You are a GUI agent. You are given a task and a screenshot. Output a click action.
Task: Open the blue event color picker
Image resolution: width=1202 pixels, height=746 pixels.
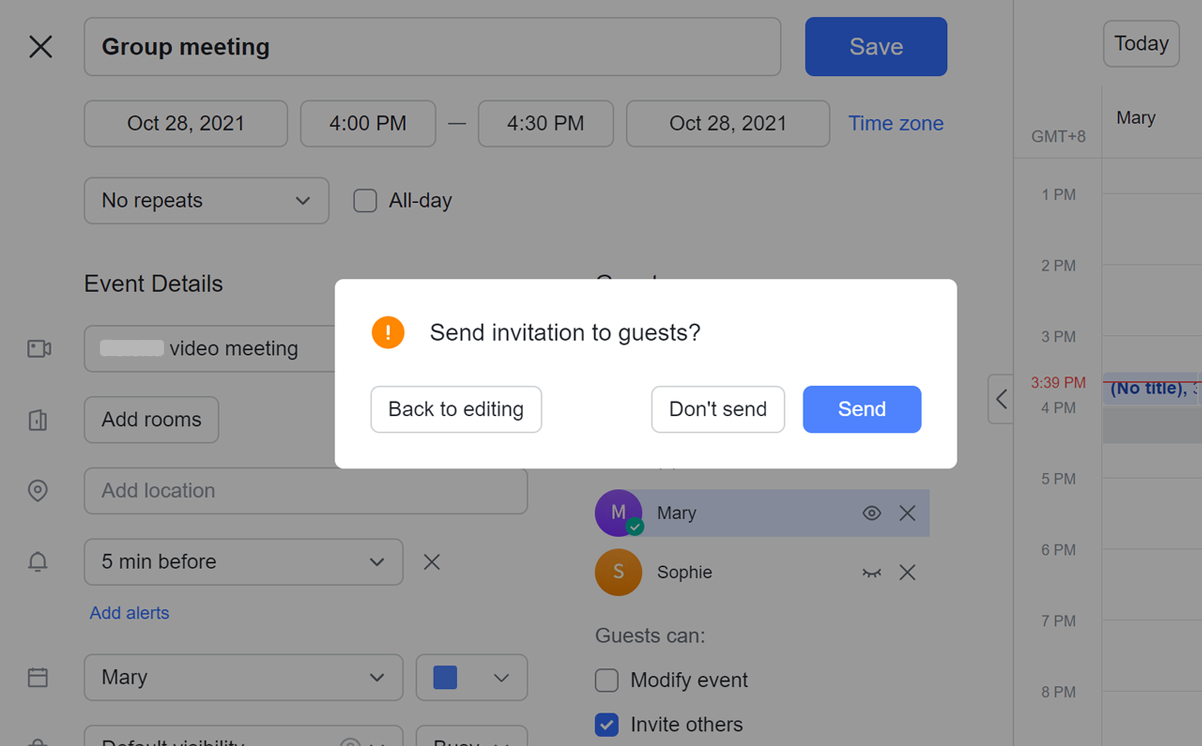pos(471,678)
